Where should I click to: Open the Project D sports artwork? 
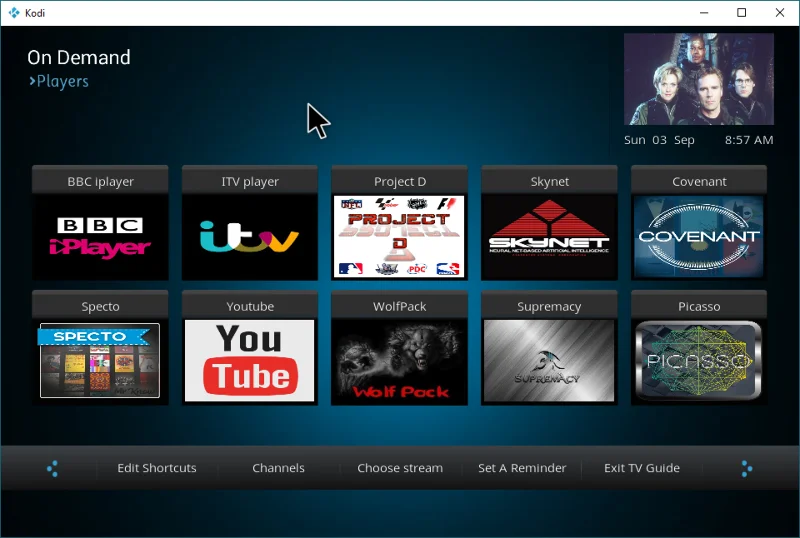point(399,237)
